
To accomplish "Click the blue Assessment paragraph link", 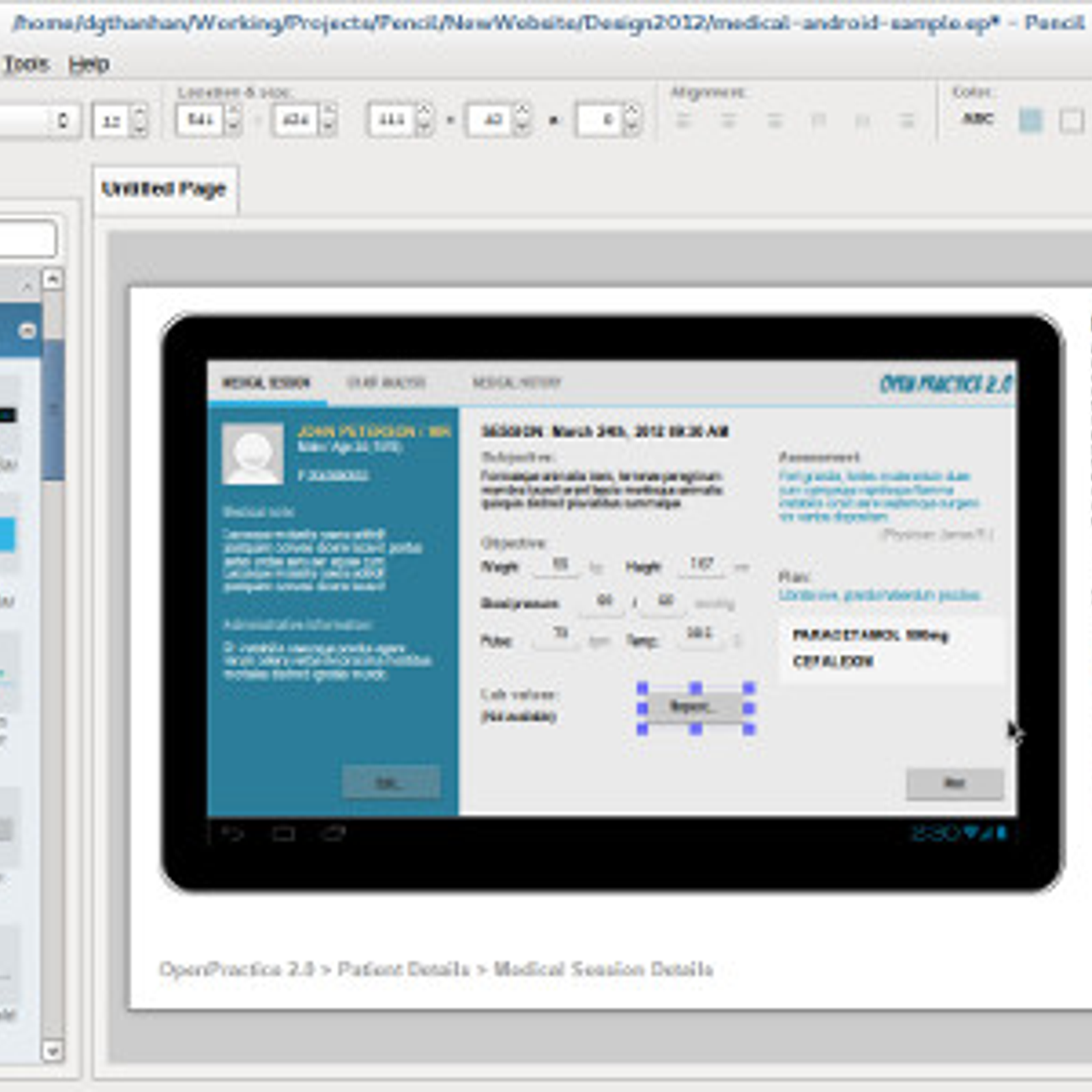I will (878, 496).
